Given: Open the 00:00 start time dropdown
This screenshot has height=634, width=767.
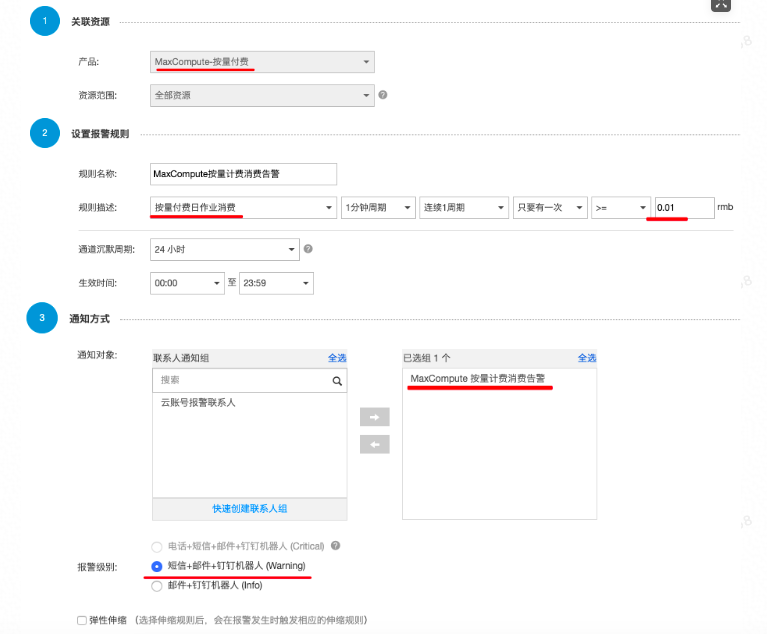Looking at the screenshot, I should coord(187,283).
